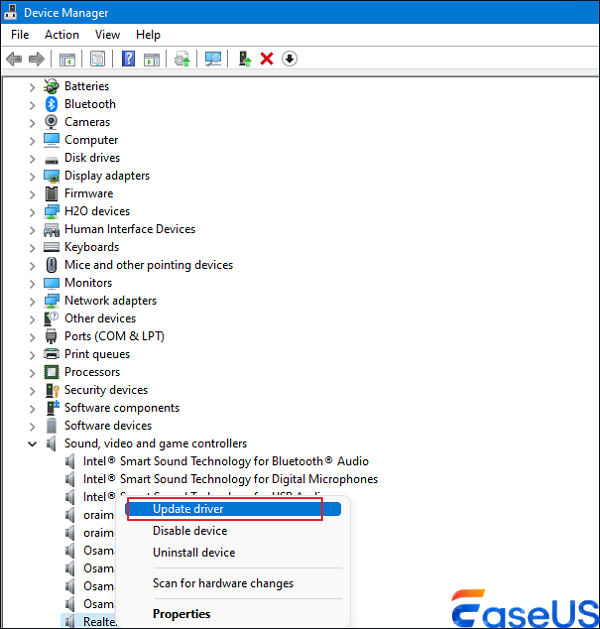Image resolution: width=600 pixels, height=629 pixels.
Task: Select the Software devices label
Action: tap(108, 426)
